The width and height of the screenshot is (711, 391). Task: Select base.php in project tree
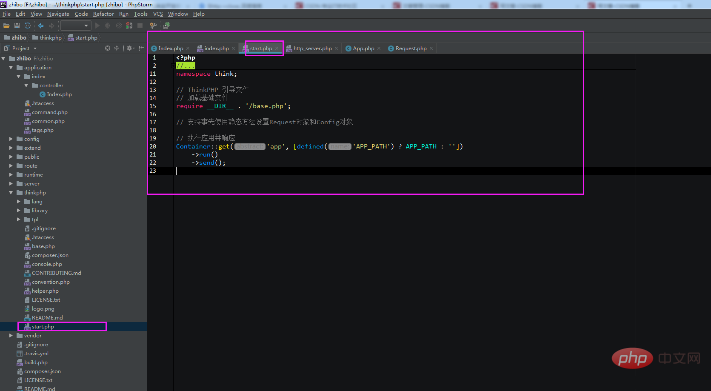pos(39,246)
